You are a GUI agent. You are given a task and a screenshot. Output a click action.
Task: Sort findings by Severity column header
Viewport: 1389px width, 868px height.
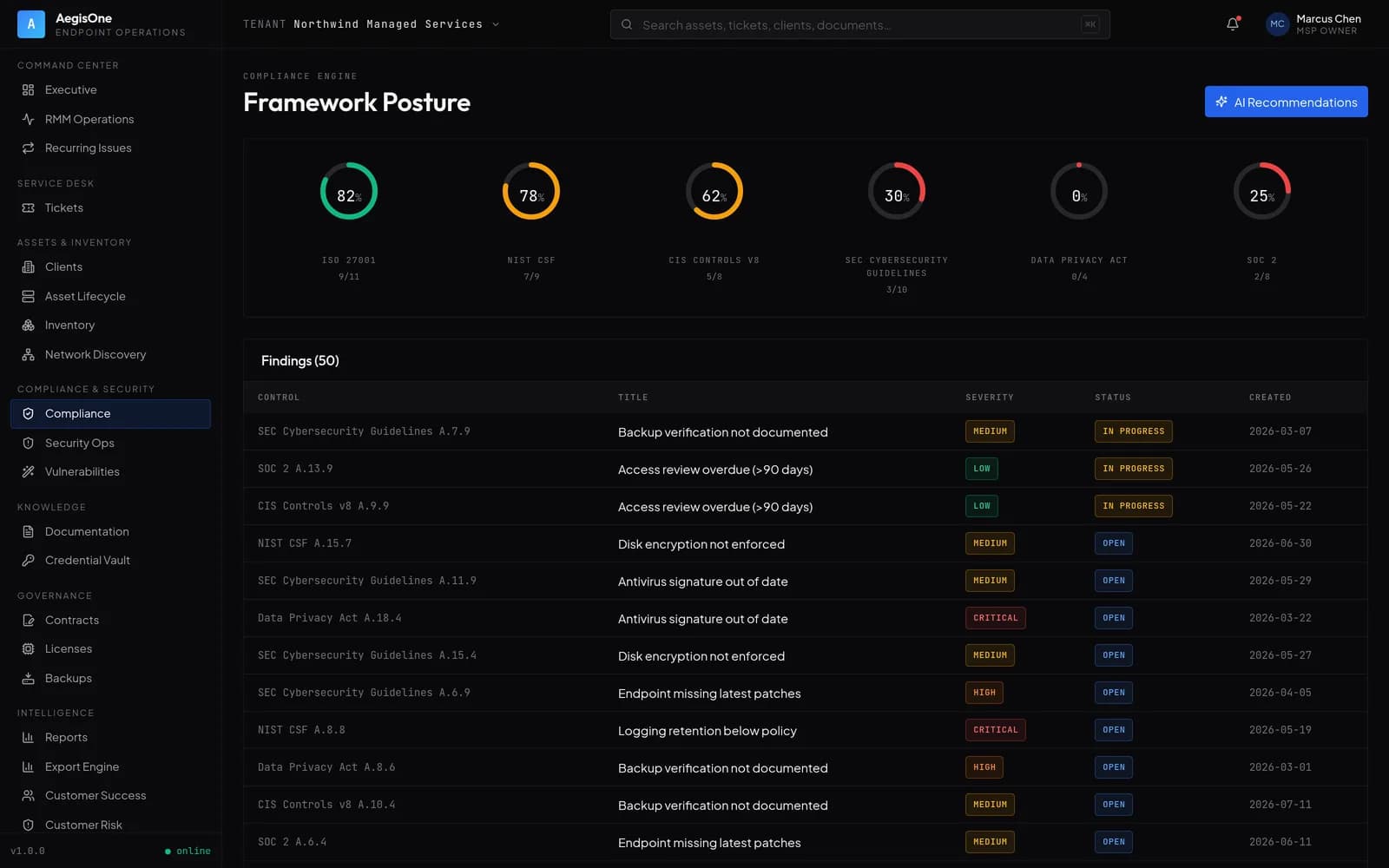tap(990, 398)
